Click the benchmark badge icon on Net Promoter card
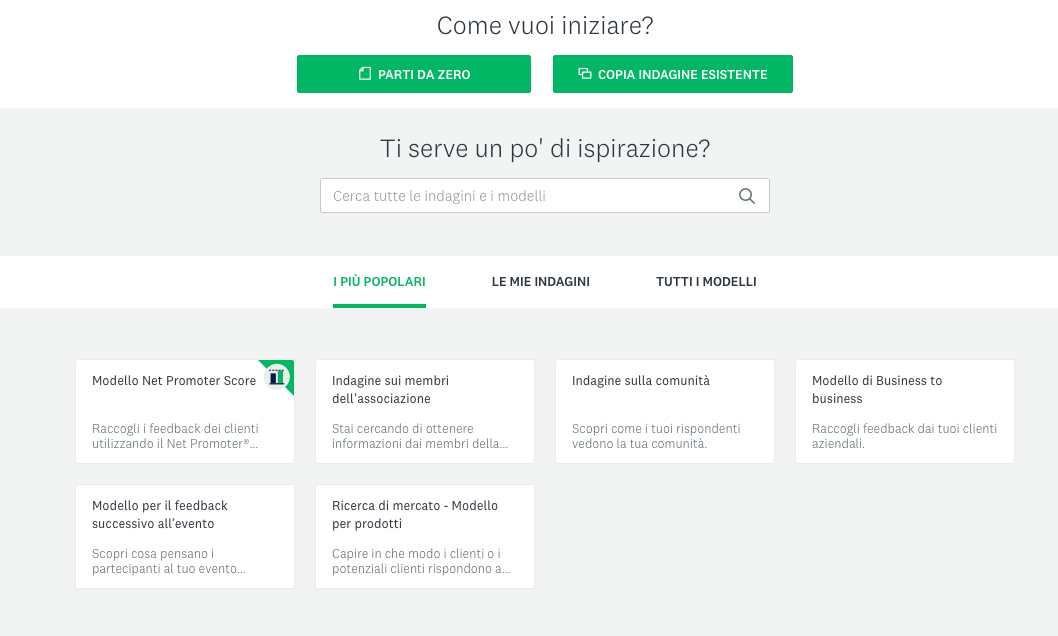 (277, 377)
